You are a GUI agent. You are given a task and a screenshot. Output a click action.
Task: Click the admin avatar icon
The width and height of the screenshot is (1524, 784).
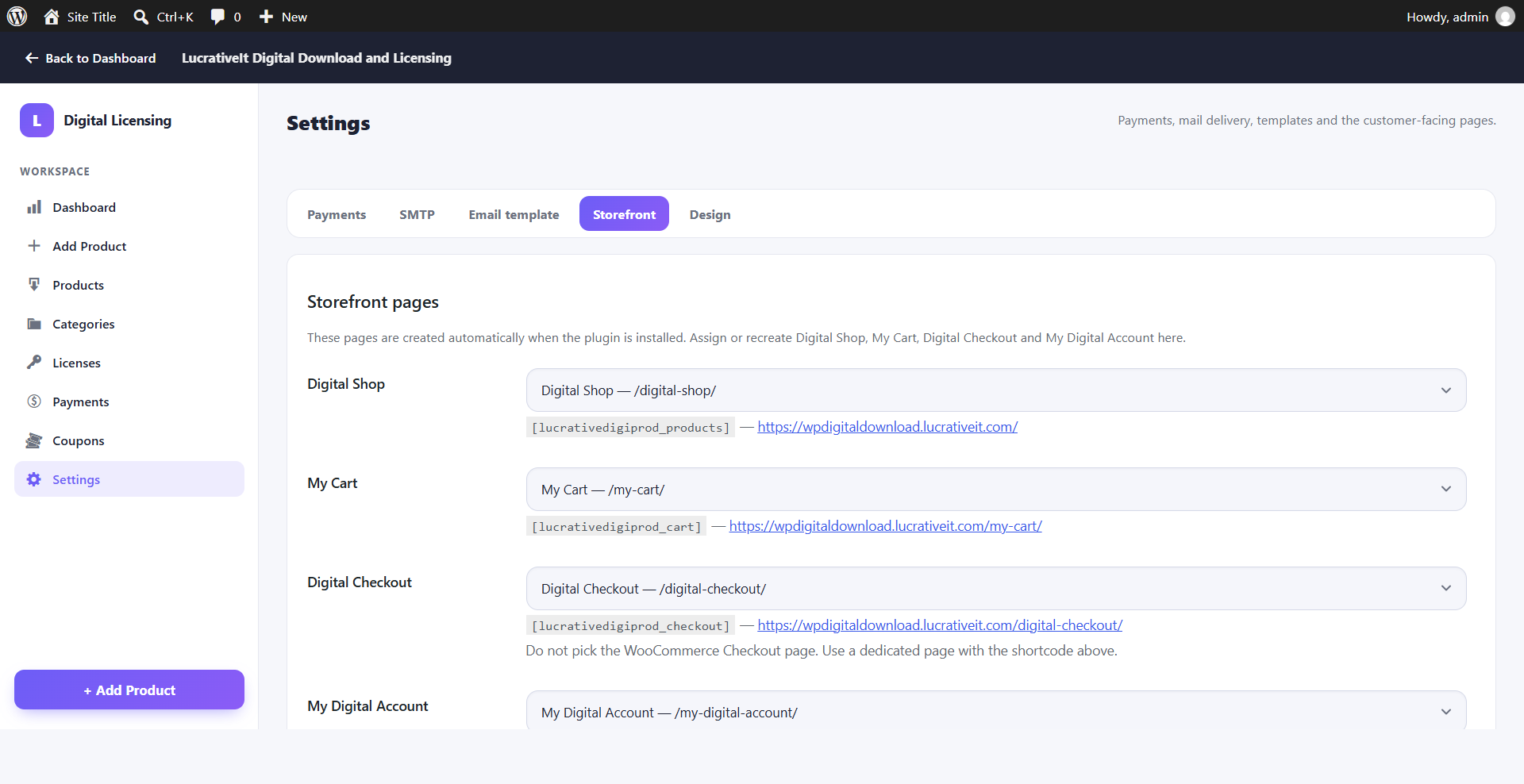point(1505,17)
